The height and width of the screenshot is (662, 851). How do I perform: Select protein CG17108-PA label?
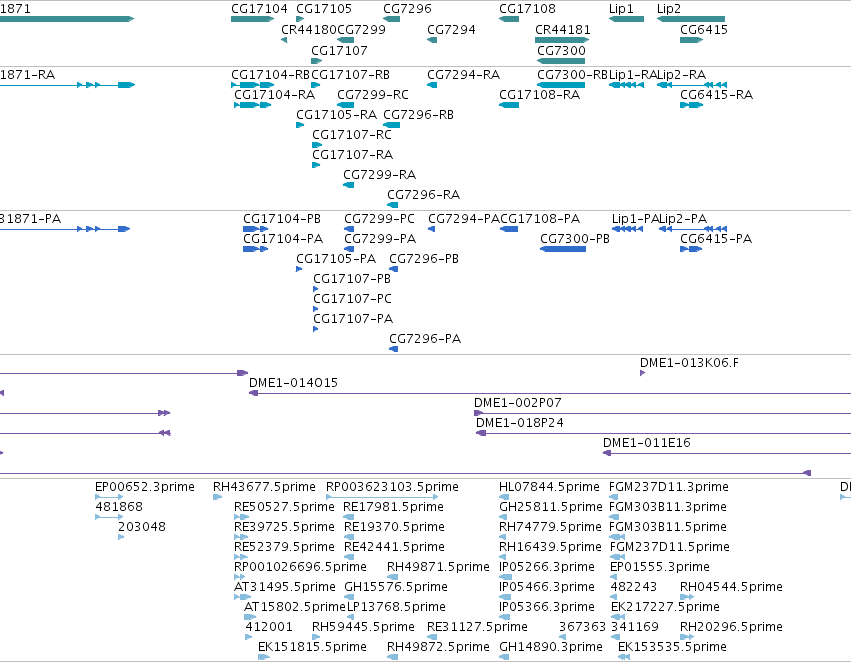(540, 219)
